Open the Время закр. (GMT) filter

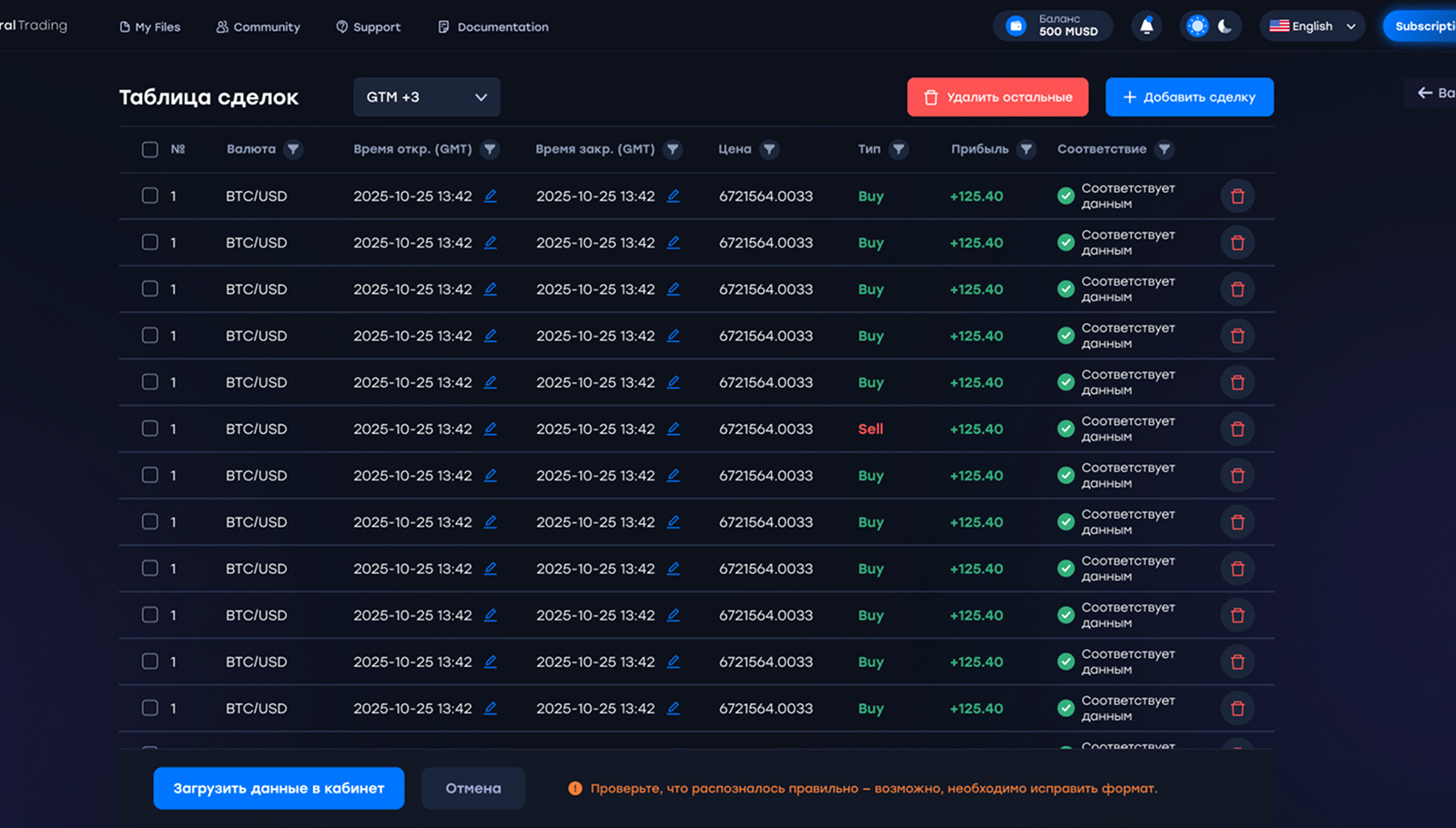pos(672,149)
